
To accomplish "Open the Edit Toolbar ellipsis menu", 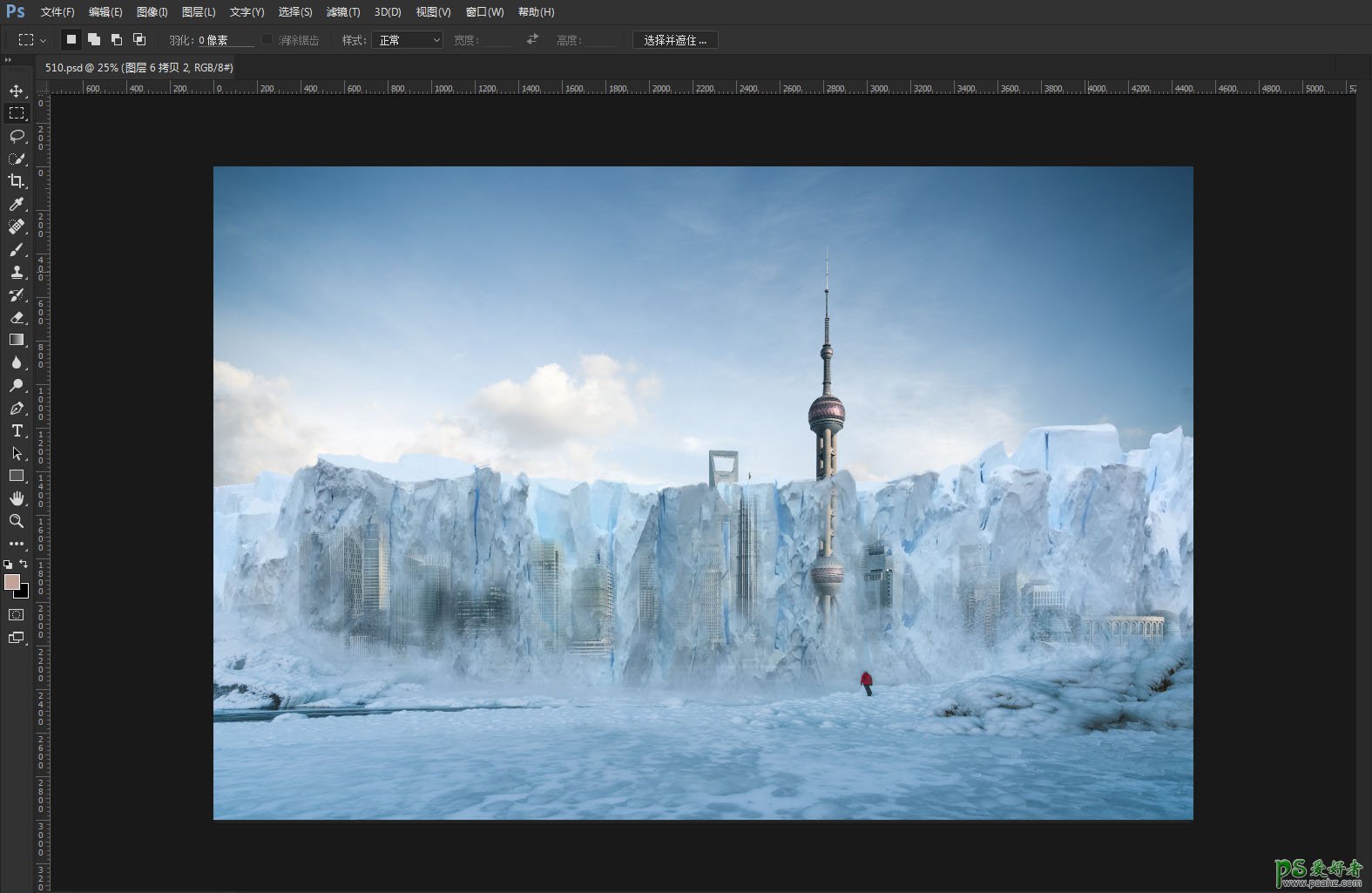I will pos(17,544).
